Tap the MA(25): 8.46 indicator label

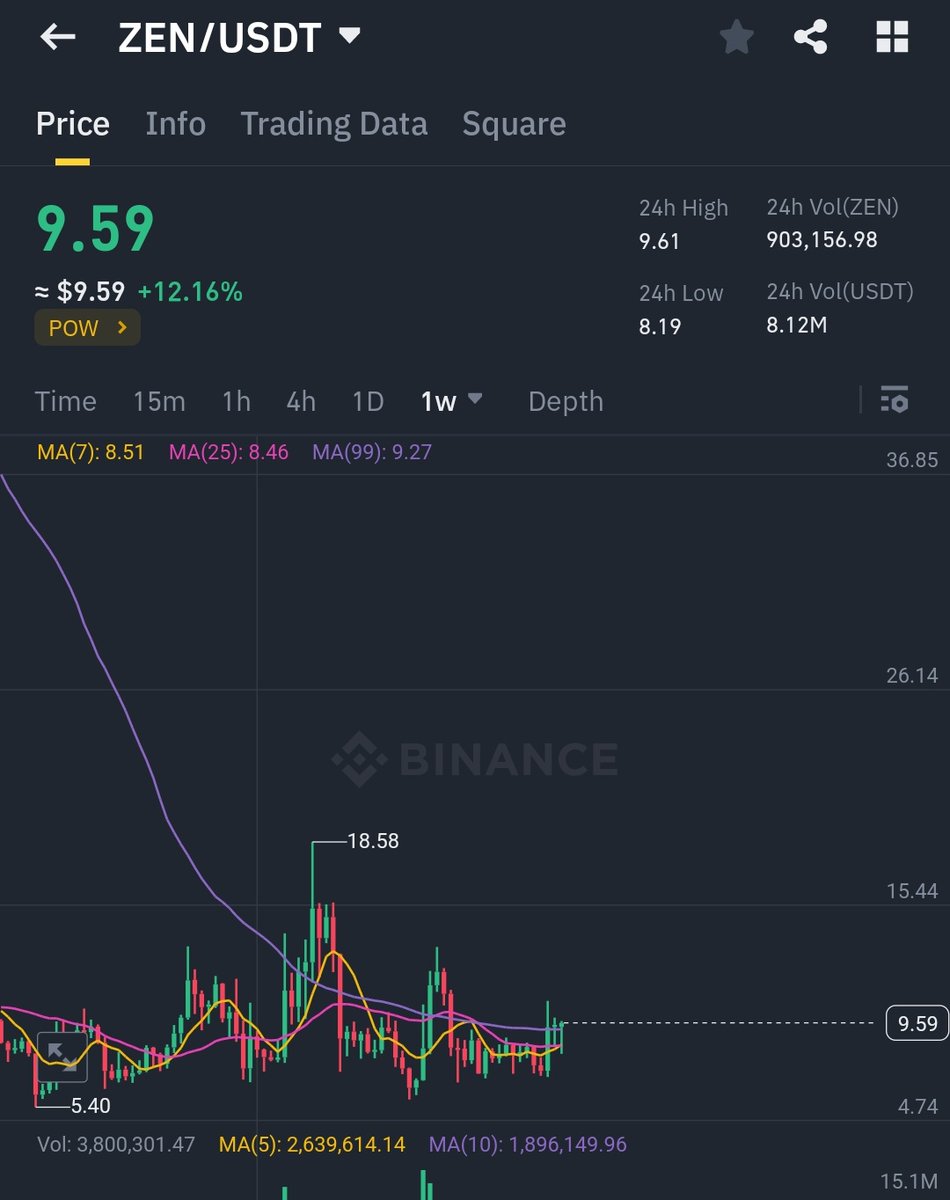[x=229, y=452]
